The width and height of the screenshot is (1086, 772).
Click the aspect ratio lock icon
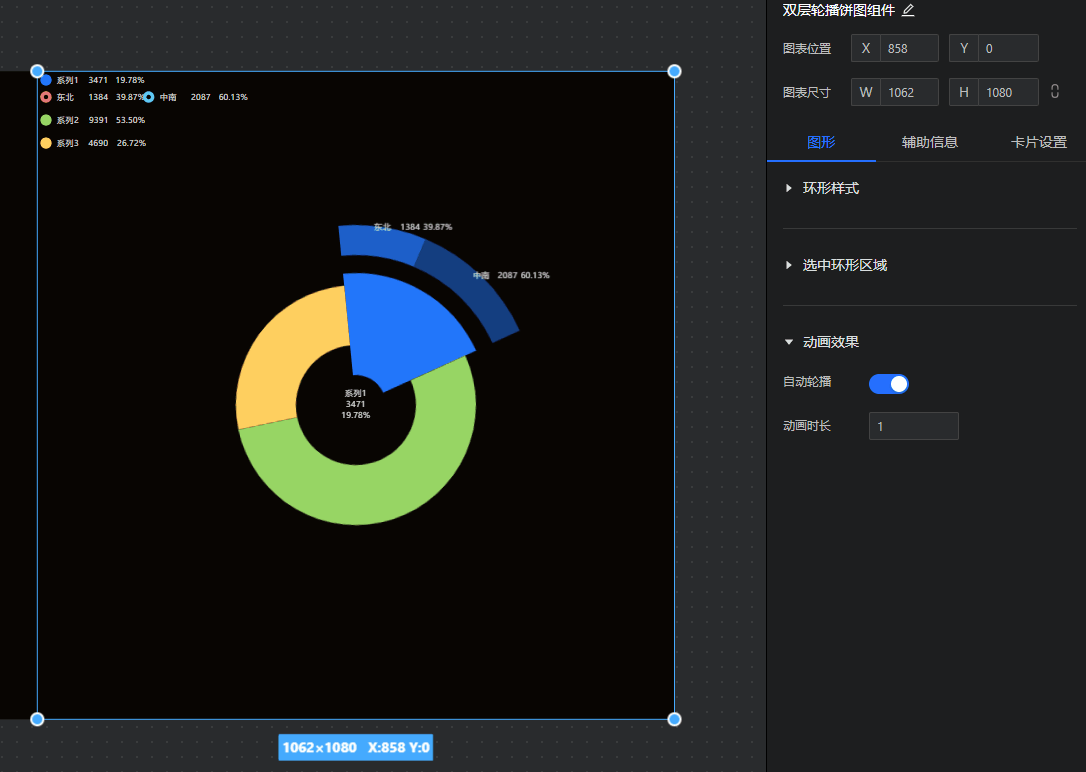1055,92
